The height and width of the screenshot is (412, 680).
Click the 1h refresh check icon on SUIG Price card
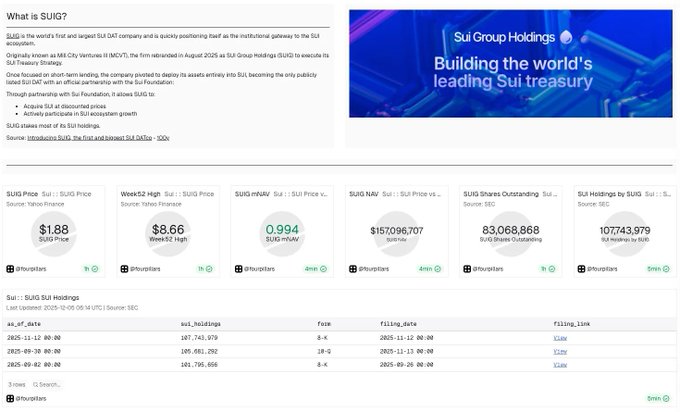[x=95, y=269]
